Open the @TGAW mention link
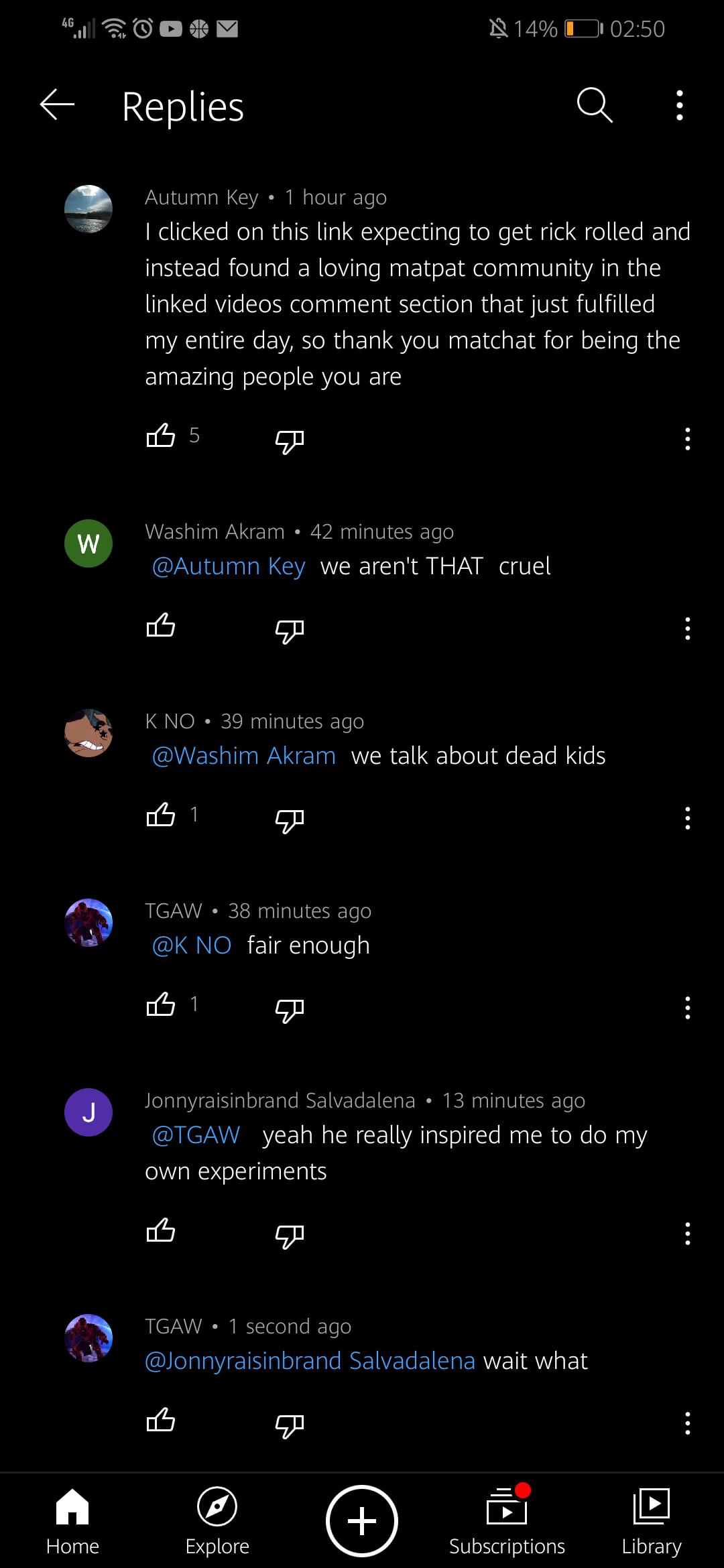This screenshot has width=724, height=1568. coord(194,1134)
